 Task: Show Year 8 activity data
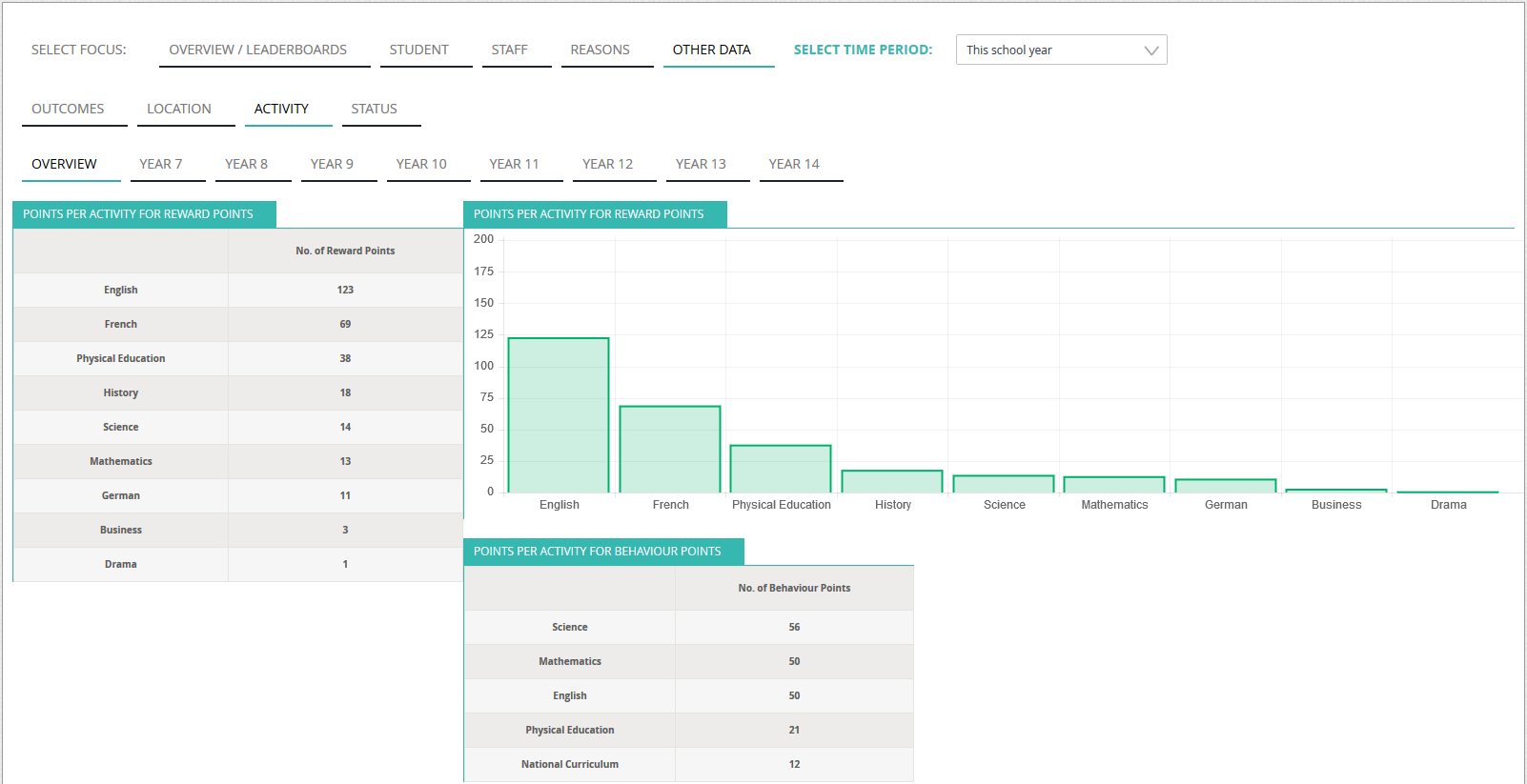[x=254, y=165]
